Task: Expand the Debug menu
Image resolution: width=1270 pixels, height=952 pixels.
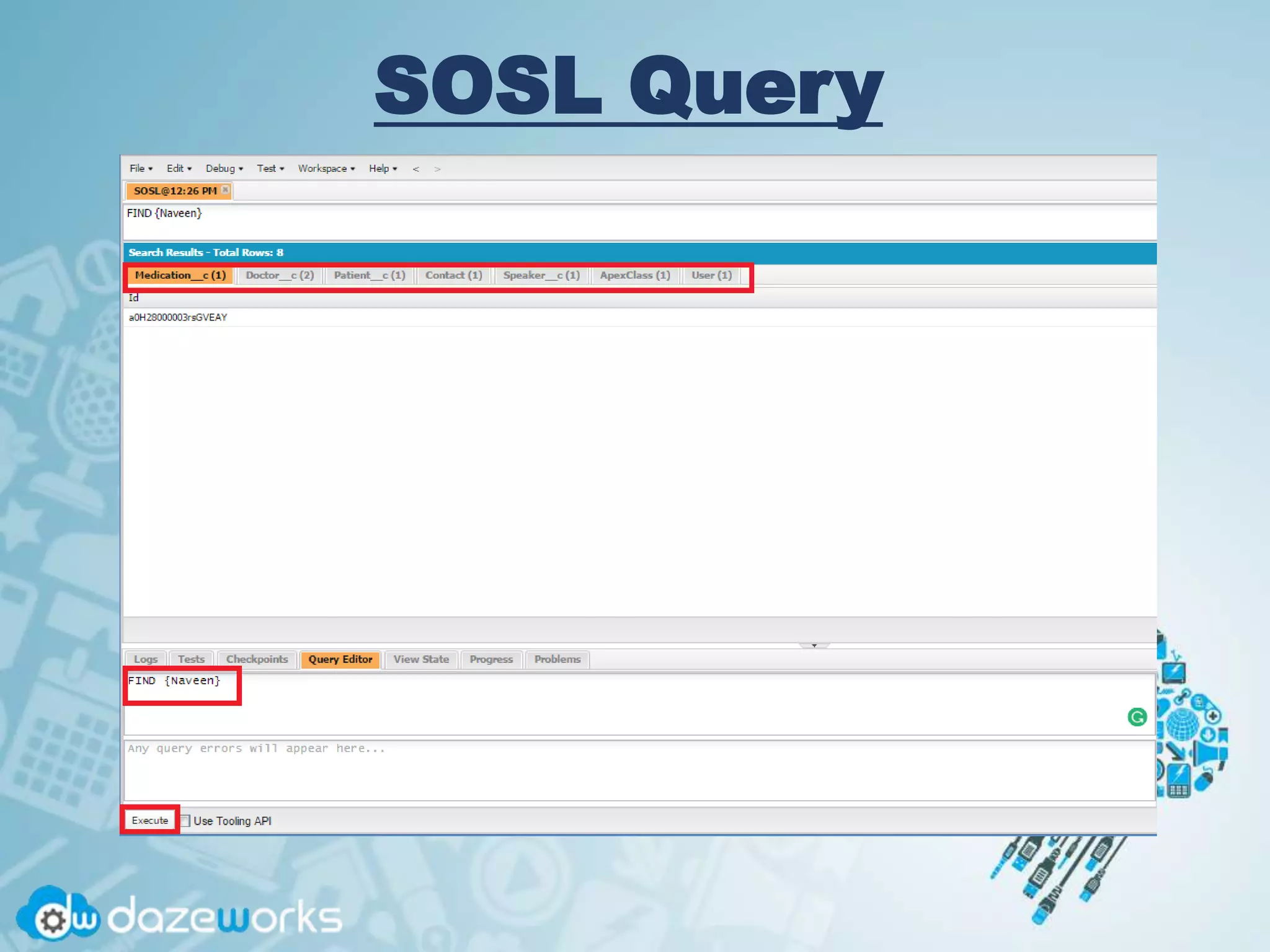Action: tap(224, 169)
